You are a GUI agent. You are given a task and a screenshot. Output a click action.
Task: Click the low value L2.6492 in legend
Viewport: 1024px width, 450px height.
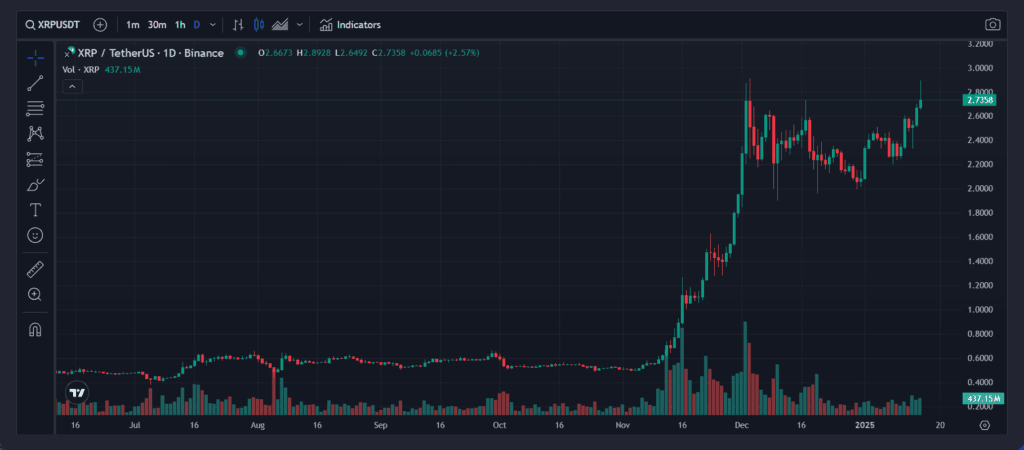pos(351,53)
